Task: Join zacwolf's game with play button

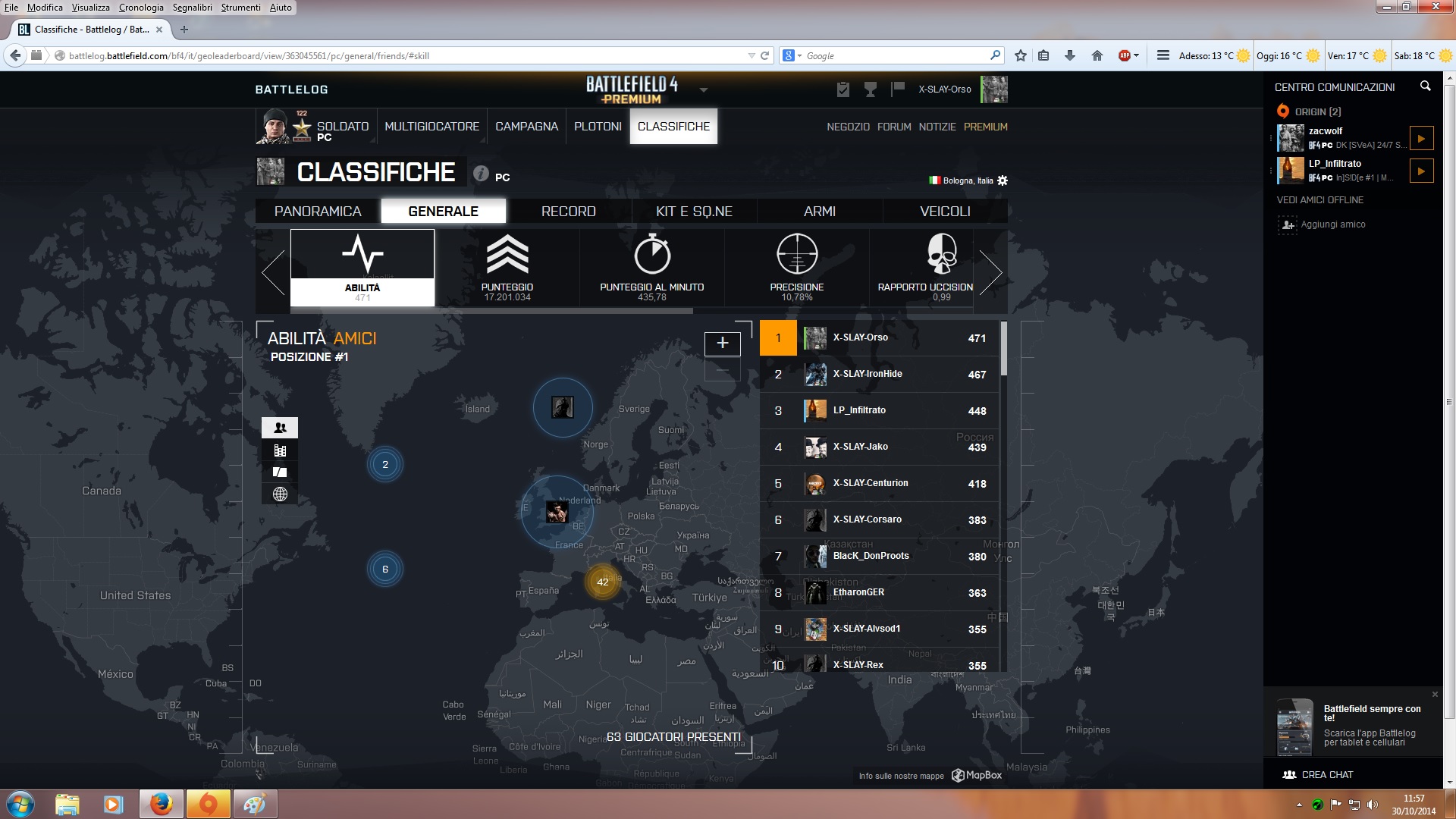Action: point(1421,139)
